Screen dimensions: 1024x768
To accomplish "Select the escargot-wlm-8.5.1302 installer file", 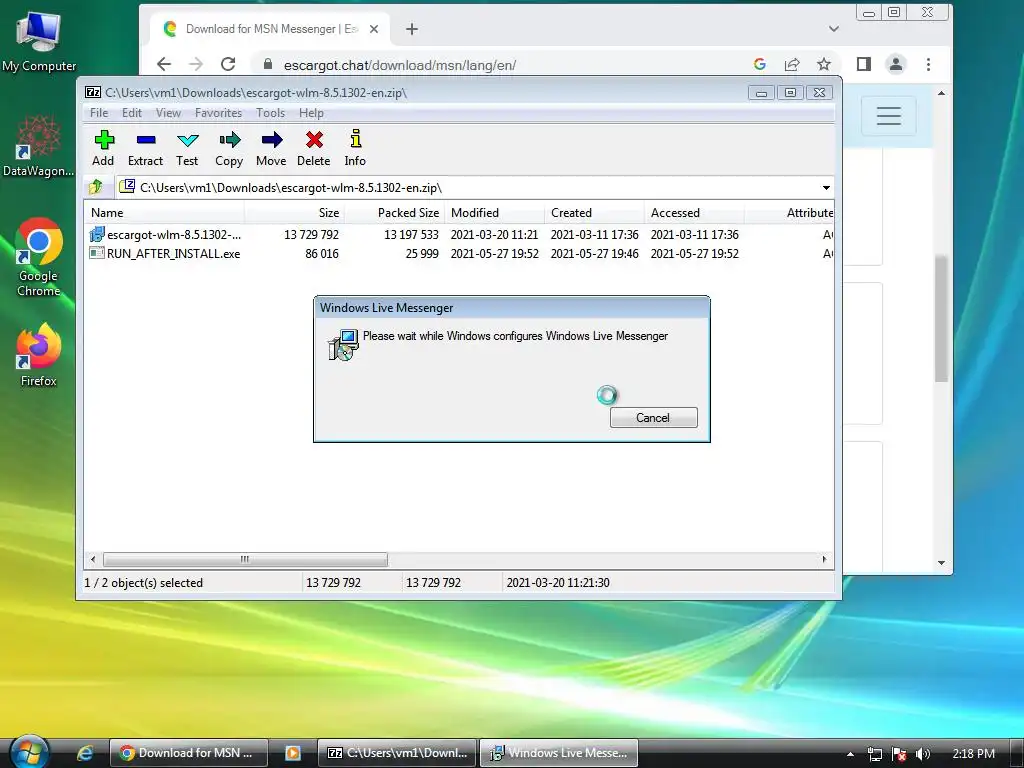I will [x=165, y=234].
